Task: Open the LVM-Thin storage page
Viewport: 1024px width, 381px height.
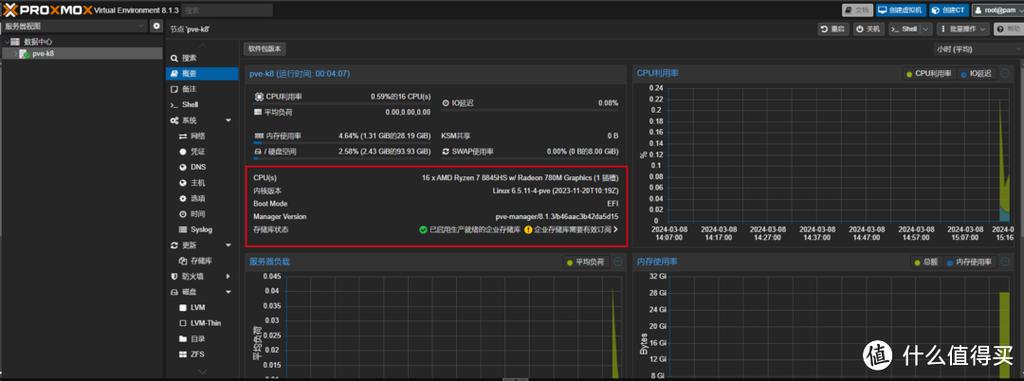Action: click(201, 323)
